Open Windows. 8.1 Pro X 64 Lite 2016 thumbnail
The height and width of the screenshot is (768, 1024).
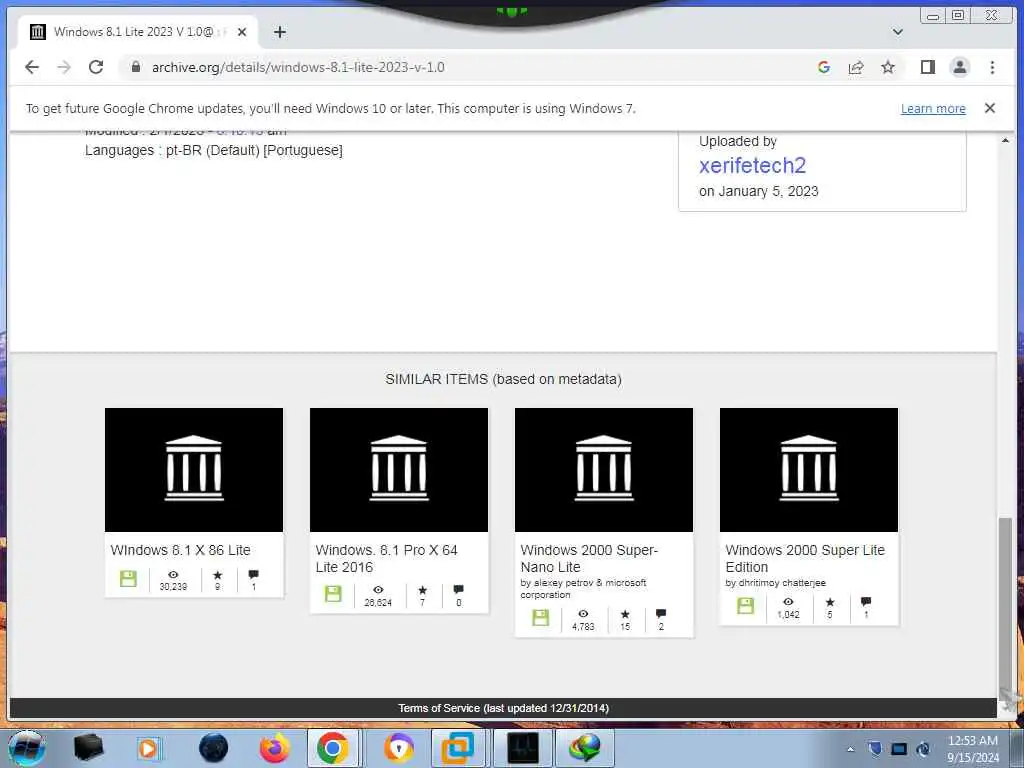tap(399, 470)
